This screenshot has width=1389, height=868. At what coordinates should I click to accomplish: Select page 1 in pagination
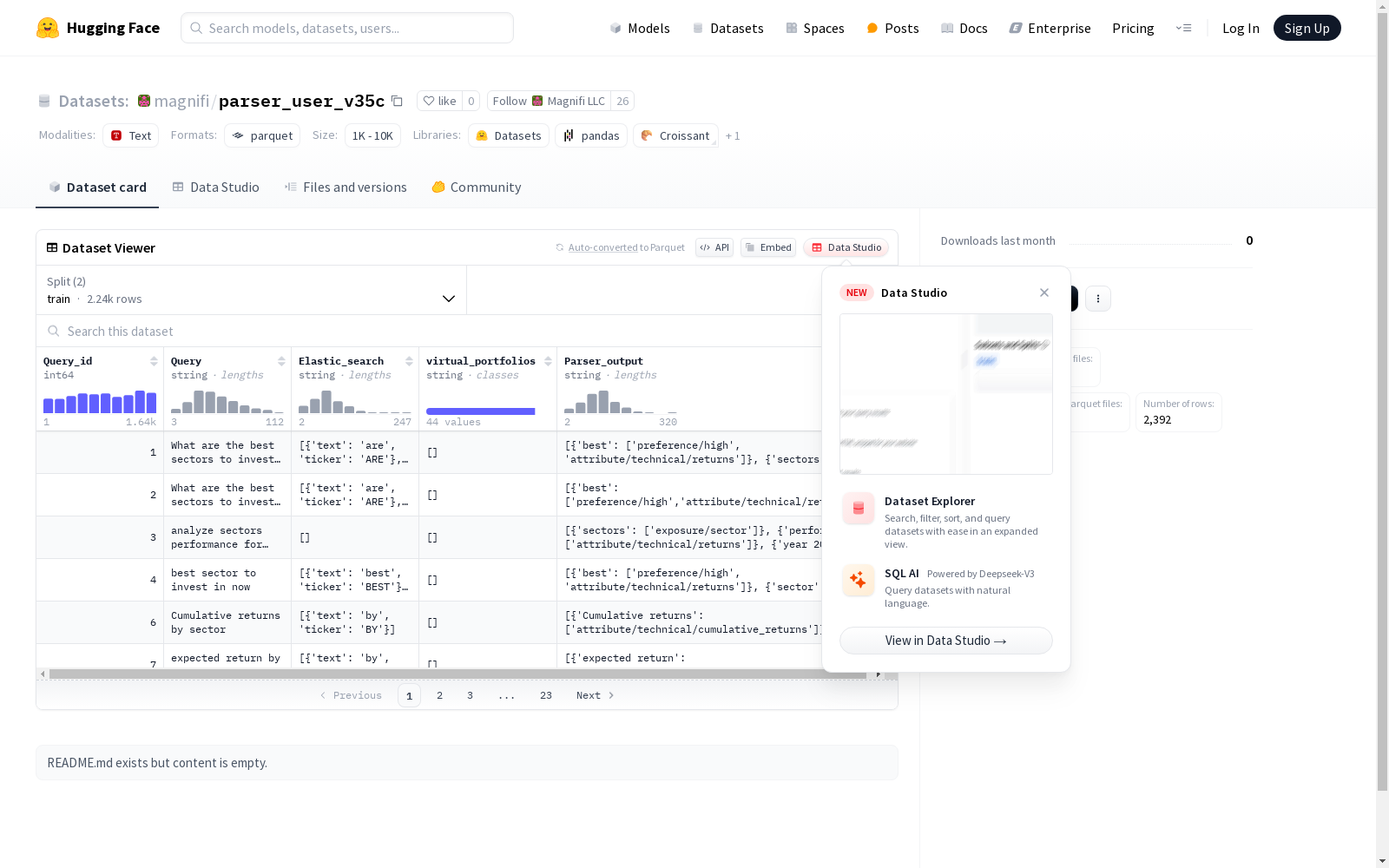click(409, 695)
